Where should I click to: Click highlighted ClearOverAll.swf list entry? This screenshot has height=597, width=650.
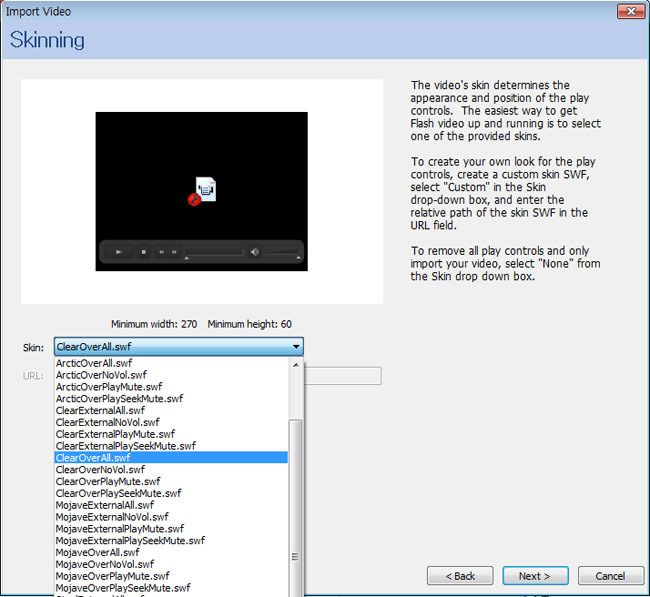tap(171, 458)
